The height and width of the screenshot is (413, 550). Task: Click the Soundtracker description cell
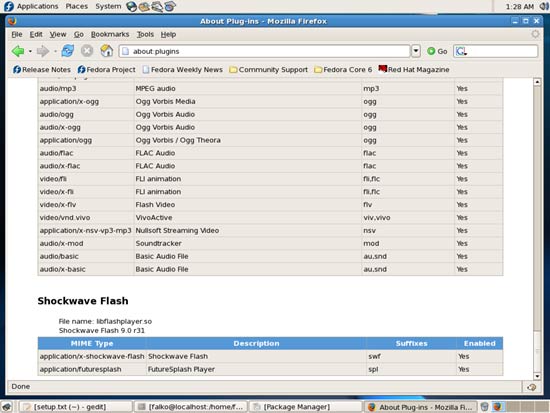(248, 243)
